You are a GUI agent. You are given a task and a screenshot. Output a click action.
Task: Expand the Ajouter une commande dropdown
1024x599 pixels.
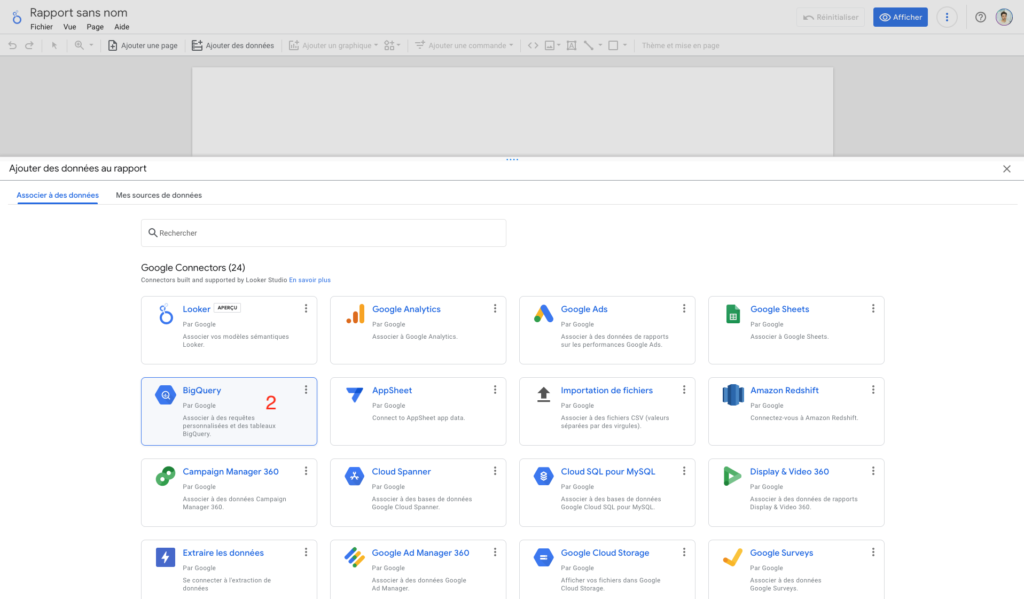pyautogui.click(x=464, y=45)
